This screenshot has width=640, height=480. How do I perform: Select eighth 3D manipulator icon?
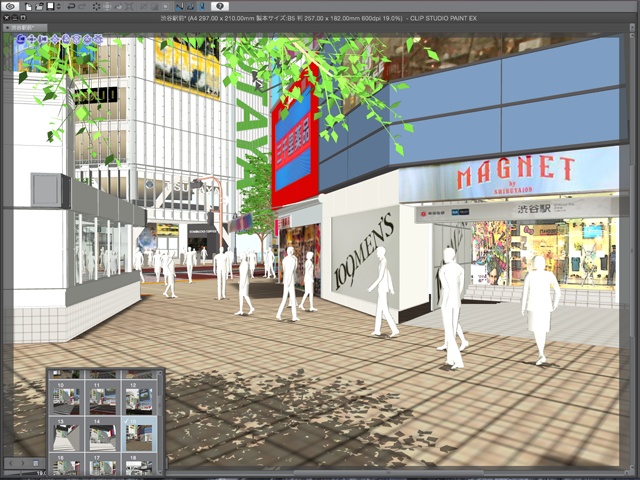point(98,39)
